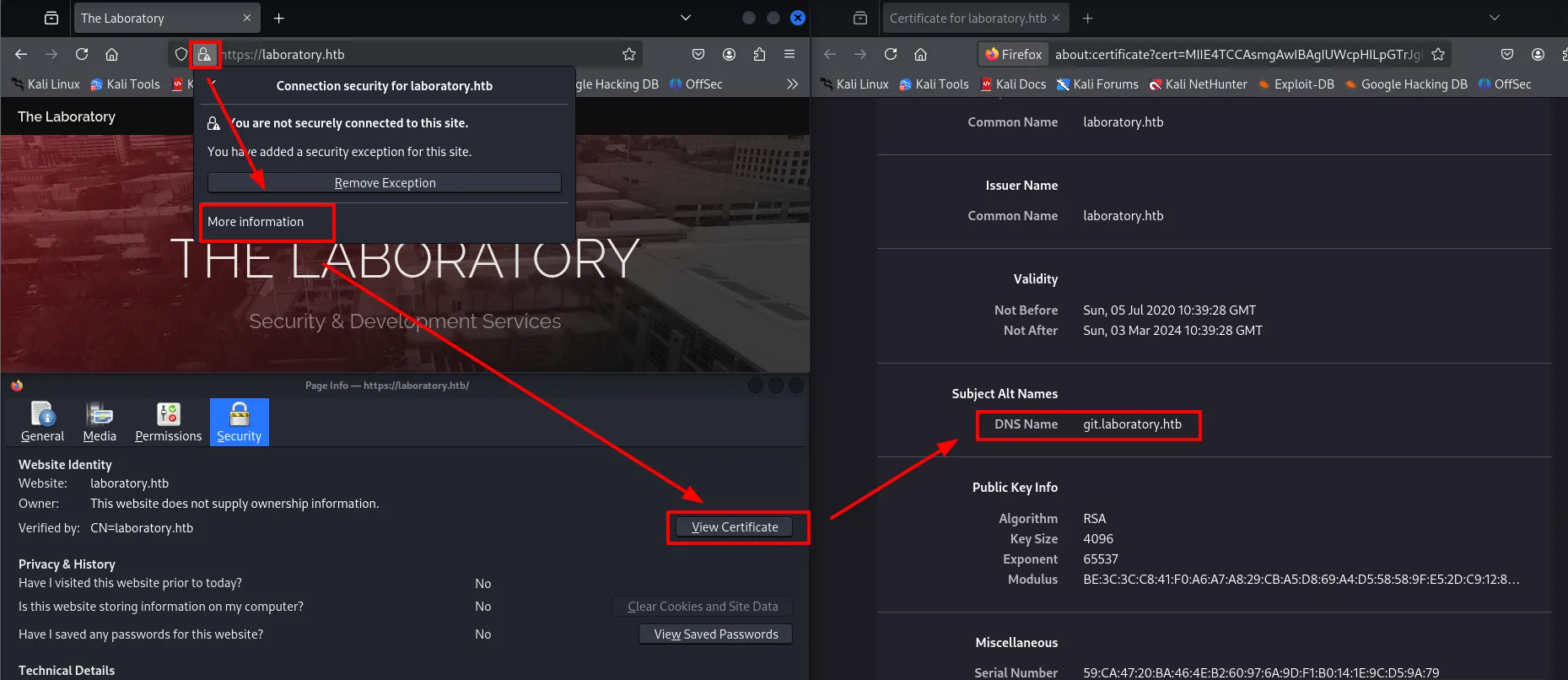Open Firefox View in the left window

pos(51,18)
